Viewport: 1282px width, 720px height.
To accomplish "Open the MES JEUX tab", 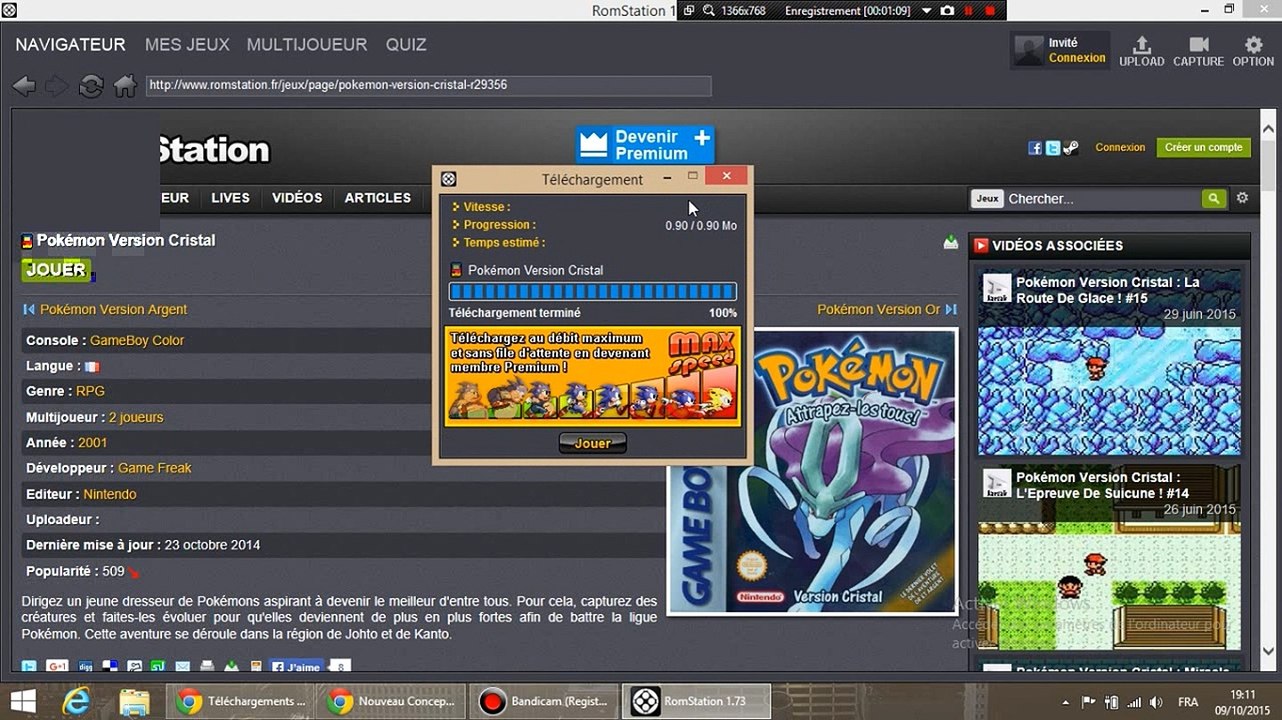I will pyautogui.click(x=187, y=45).
